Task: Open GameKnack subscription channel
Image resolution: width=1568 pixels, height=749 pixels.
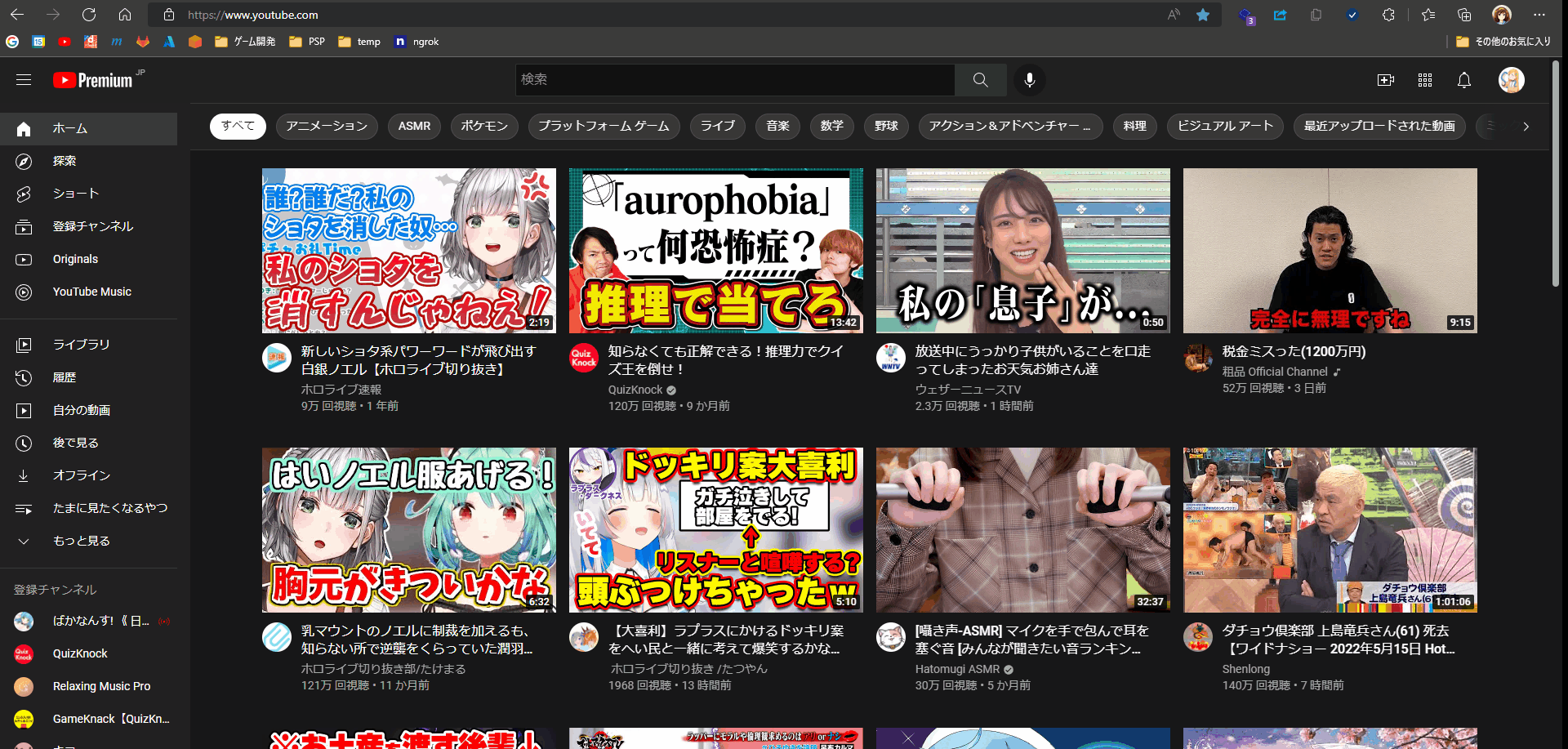Action: pos(88,720)
